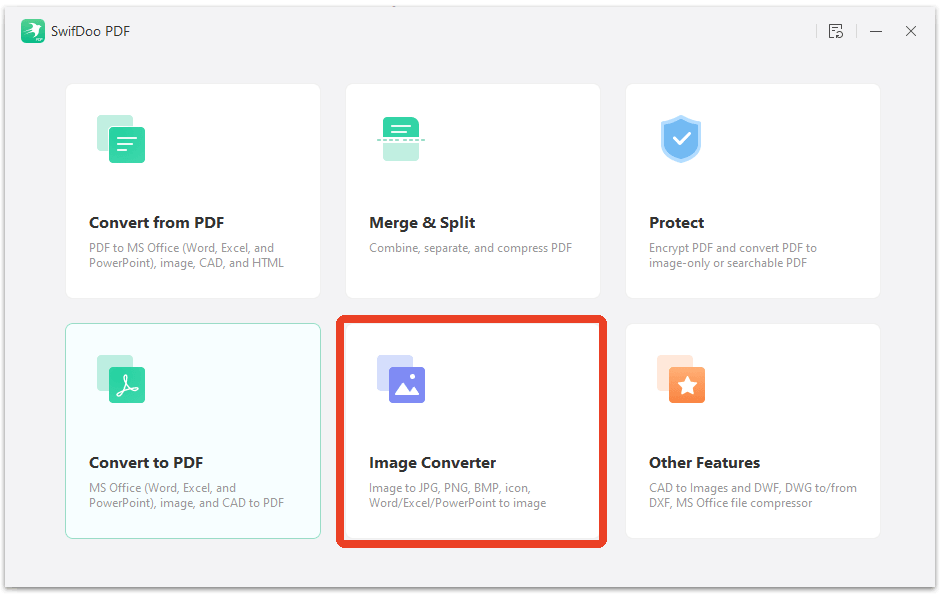Click 'Combine, separate, and compress PDF' text
Image resolution: width=940 pixels, height=594 pixels.
[471, 248]
